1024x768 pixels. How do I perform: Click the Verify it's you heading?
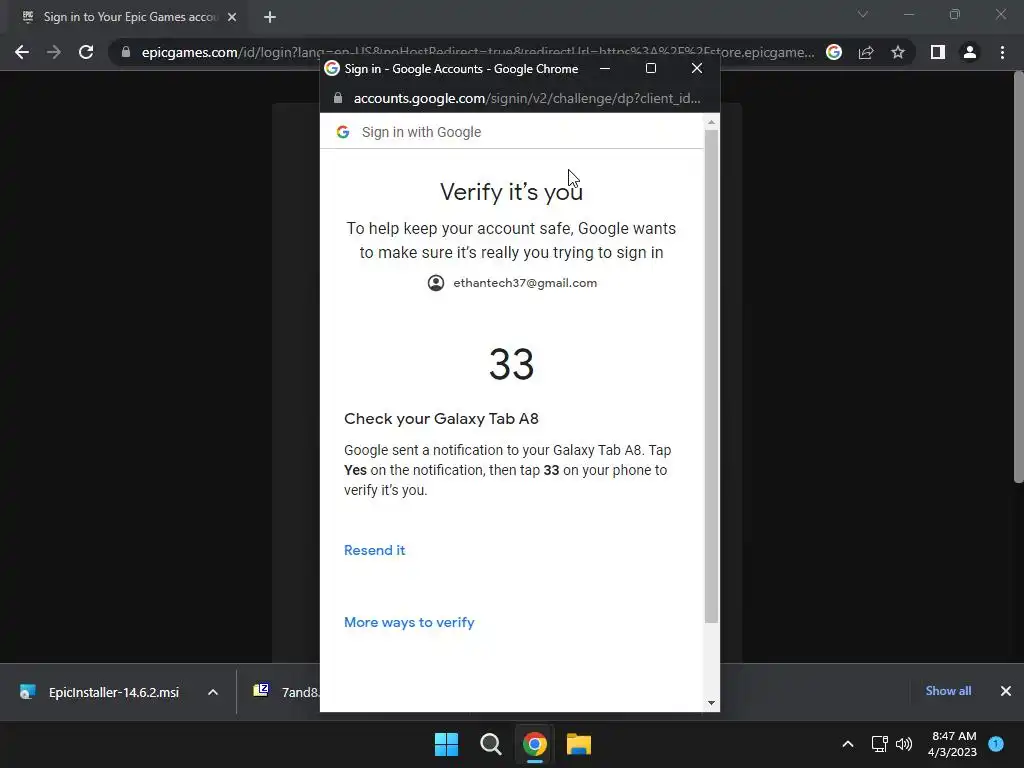[511, 191]
